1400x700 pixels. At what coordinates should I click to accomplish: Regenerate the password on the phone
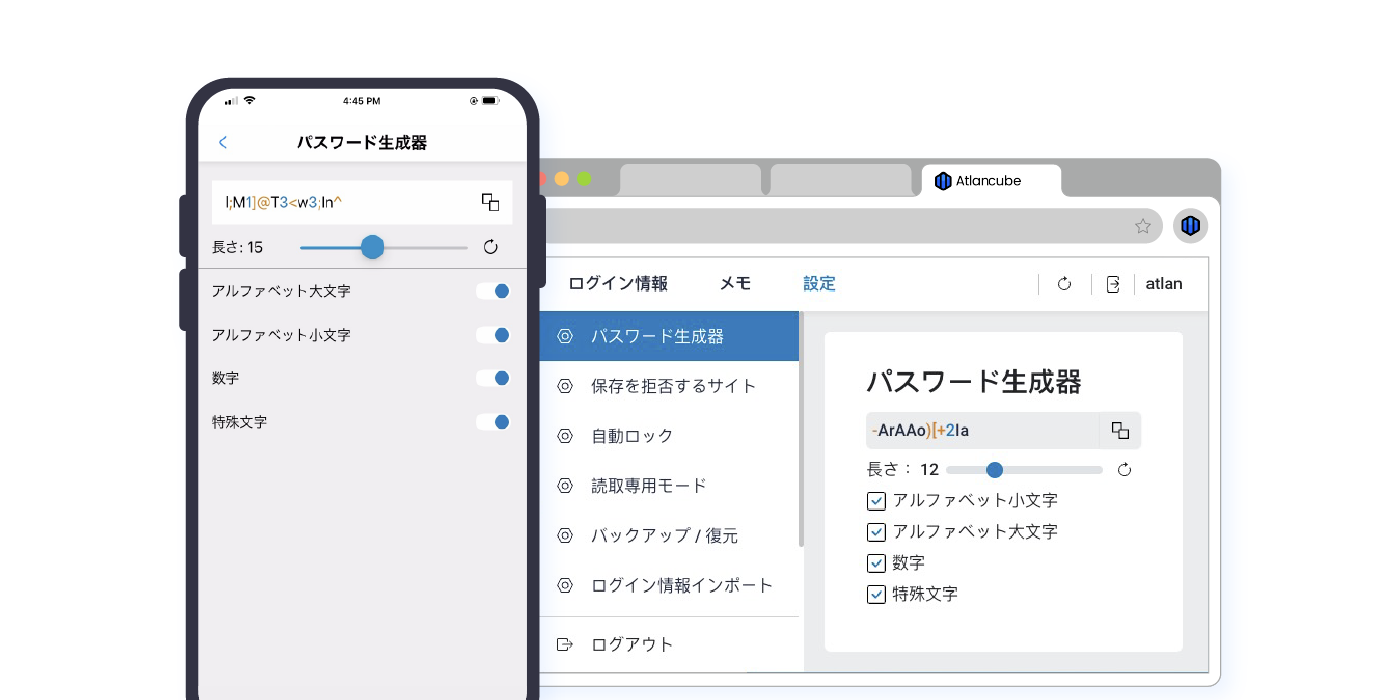pyautogui.click(x=490, y=247)
